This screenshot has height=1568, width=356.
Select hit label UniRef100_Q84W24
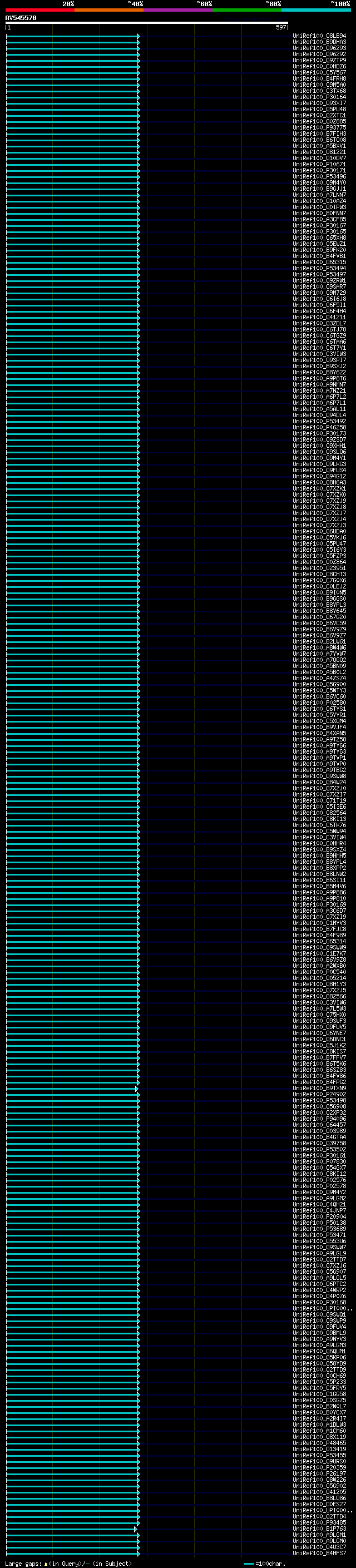(x=319, y=782)
